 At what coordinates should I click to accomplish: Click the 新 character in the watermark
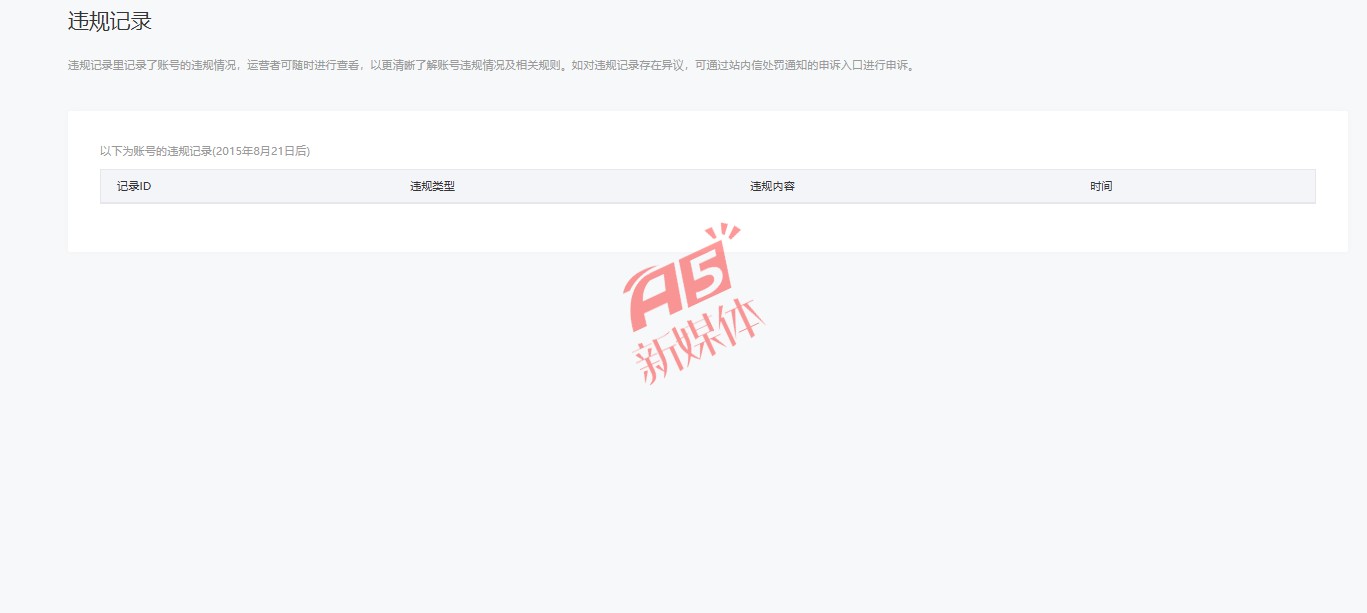(x=653, y=364)
